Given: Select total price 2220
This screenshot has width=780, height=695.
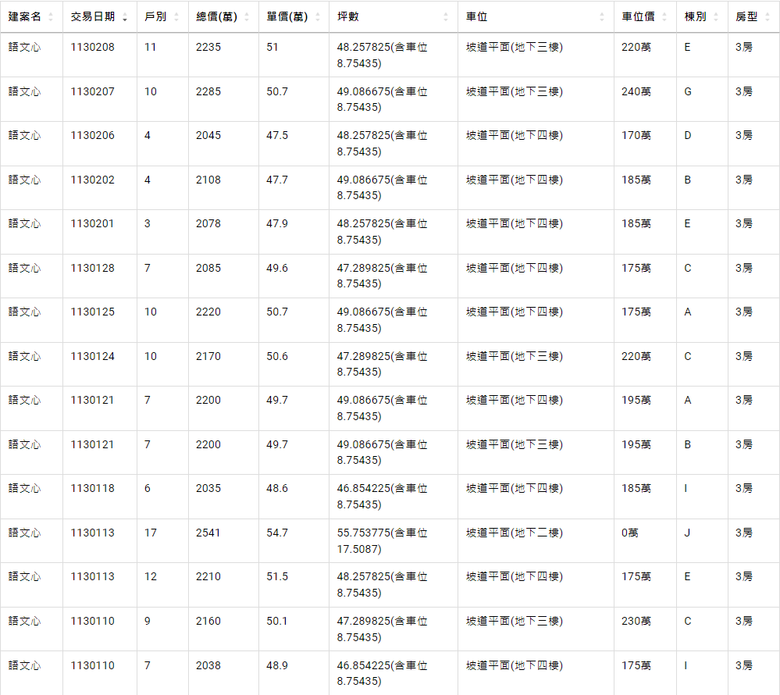Looking at the screenshot, I should (208, 312).
